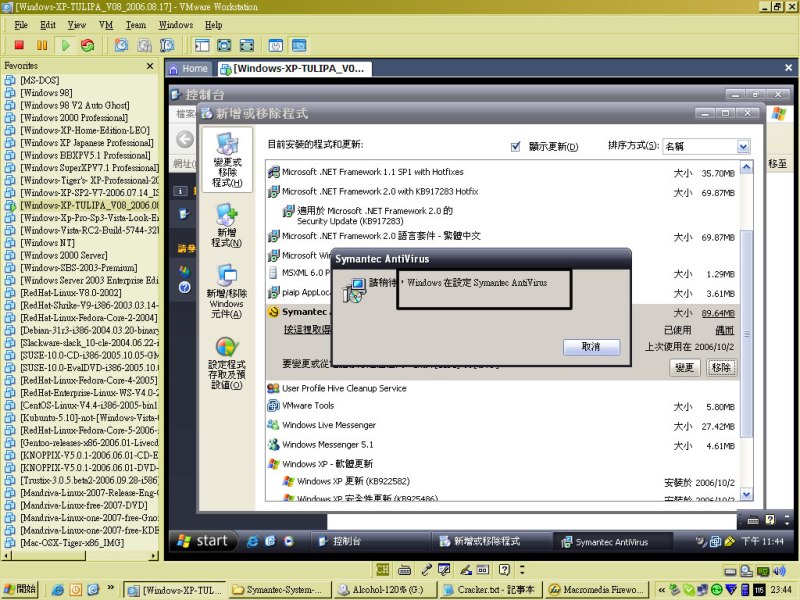The height and width of the screenshot is (600, 800).
Task: Select [MS-DOS] in Favorites
Action: [x=40, y=80]
